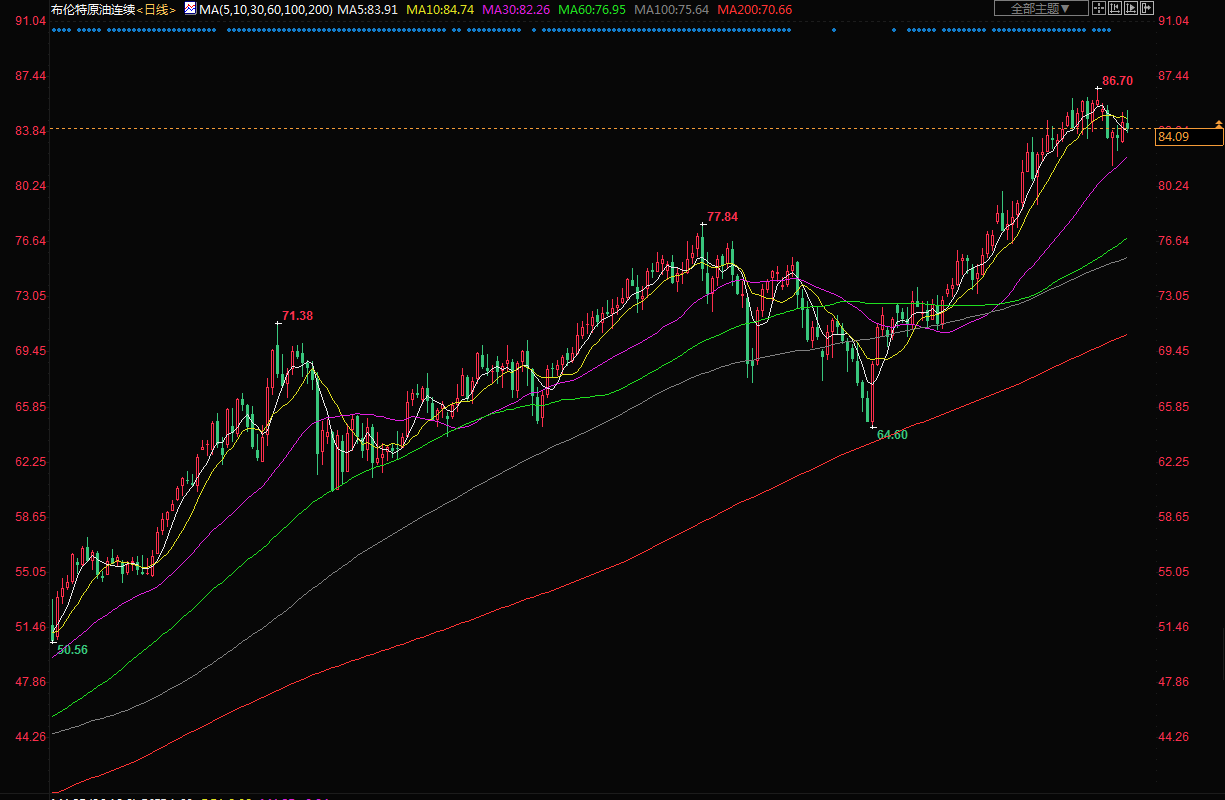Screen dimensions: 1225x800
Task: Click MA(5,10,30,60,100,200) parameter settings
Action: 265,9
